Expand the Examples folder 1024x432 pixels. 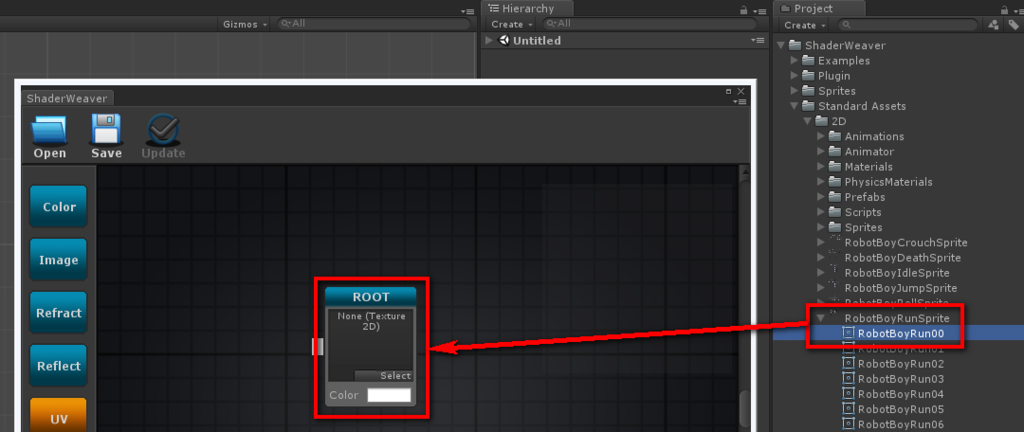[x=794, y=61]
